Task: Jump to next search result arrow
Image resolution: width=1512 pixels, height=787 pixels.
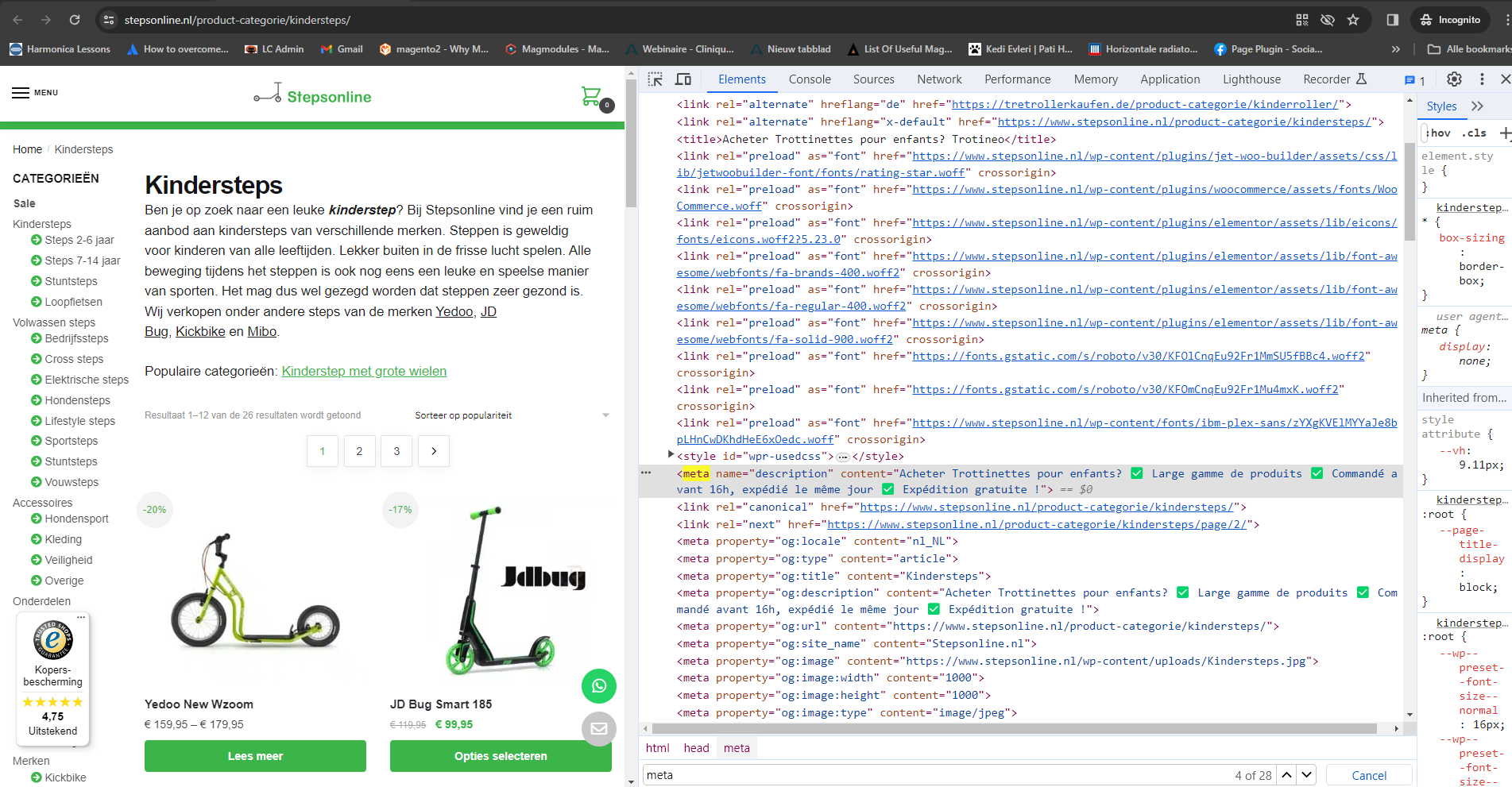Action: coord(1307,775)
